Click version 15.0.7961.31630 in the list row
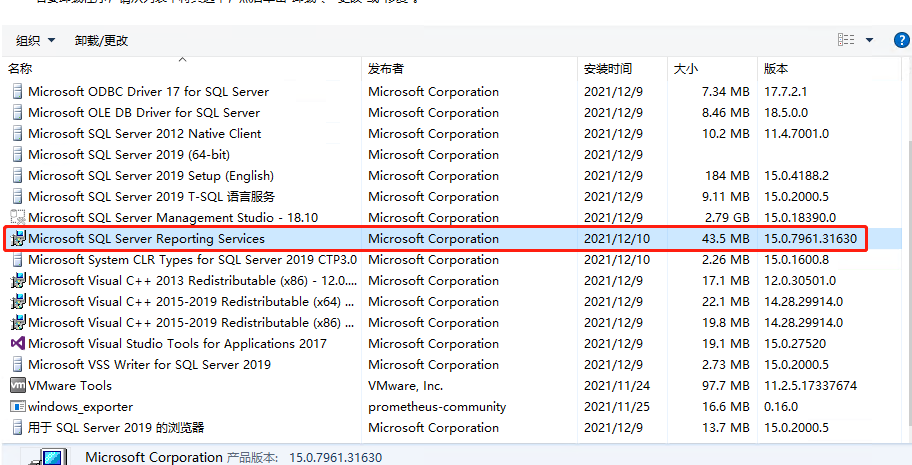 point(810,238)
